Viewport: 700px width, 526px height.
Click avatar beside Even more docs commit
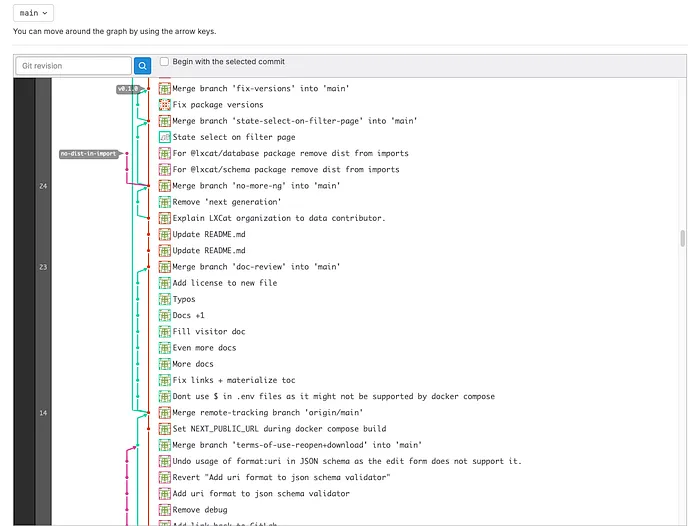click(x=165, y=347)
